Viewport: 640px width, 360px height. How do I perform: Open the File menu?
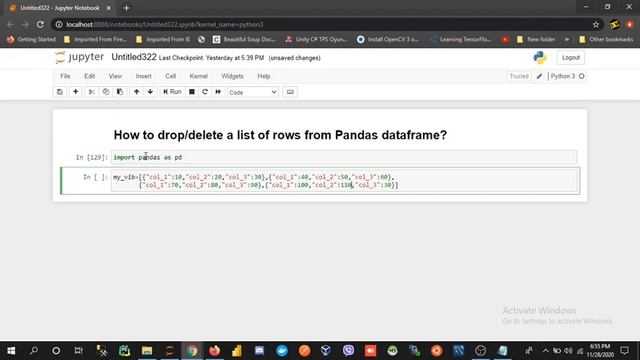tap(65, 76)
